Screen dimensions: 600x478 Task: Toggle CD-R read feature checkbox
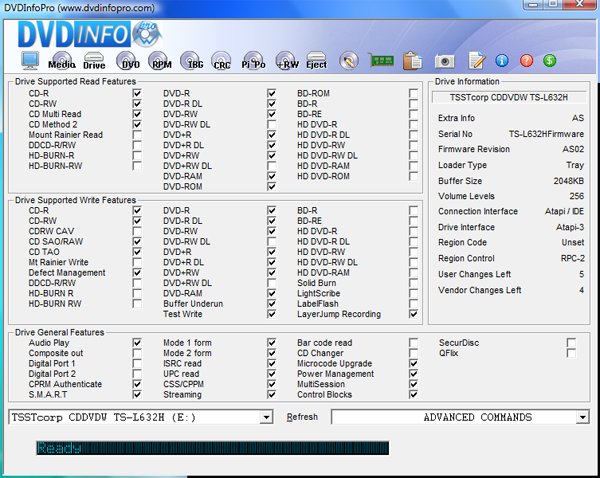tap(137, 93)
